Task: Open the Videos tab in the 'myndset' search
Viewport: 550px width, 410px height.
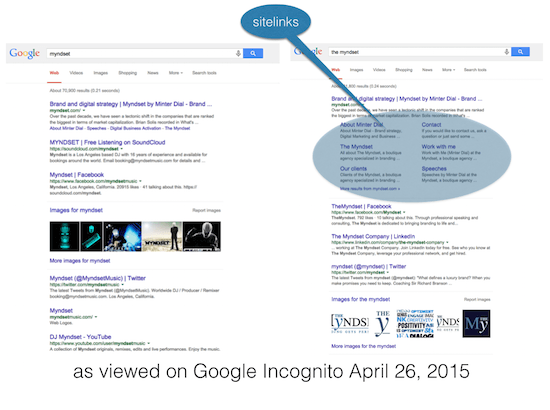Action: (76, 73)
